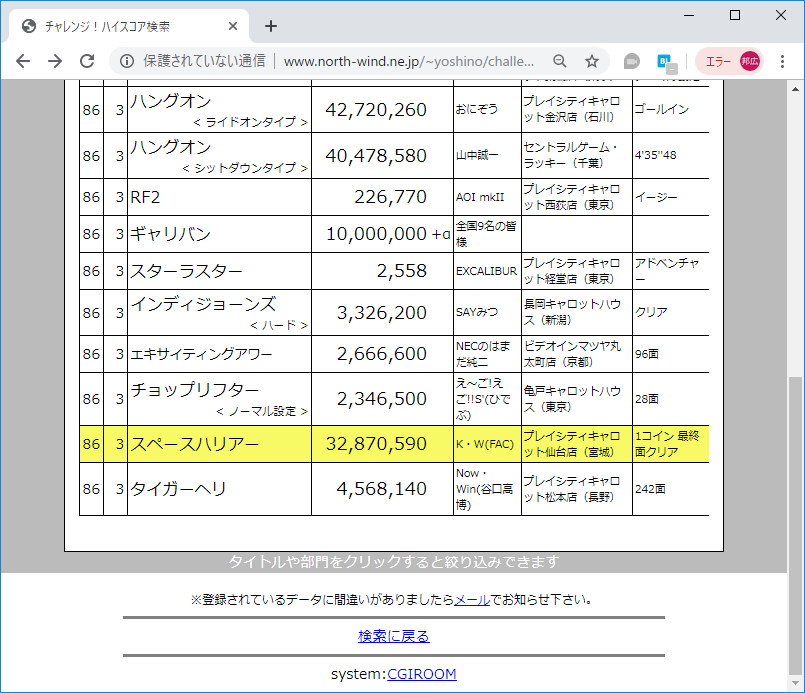Filter scores by ハングオン title
The image size is (805, 693).
pos(170,102)
